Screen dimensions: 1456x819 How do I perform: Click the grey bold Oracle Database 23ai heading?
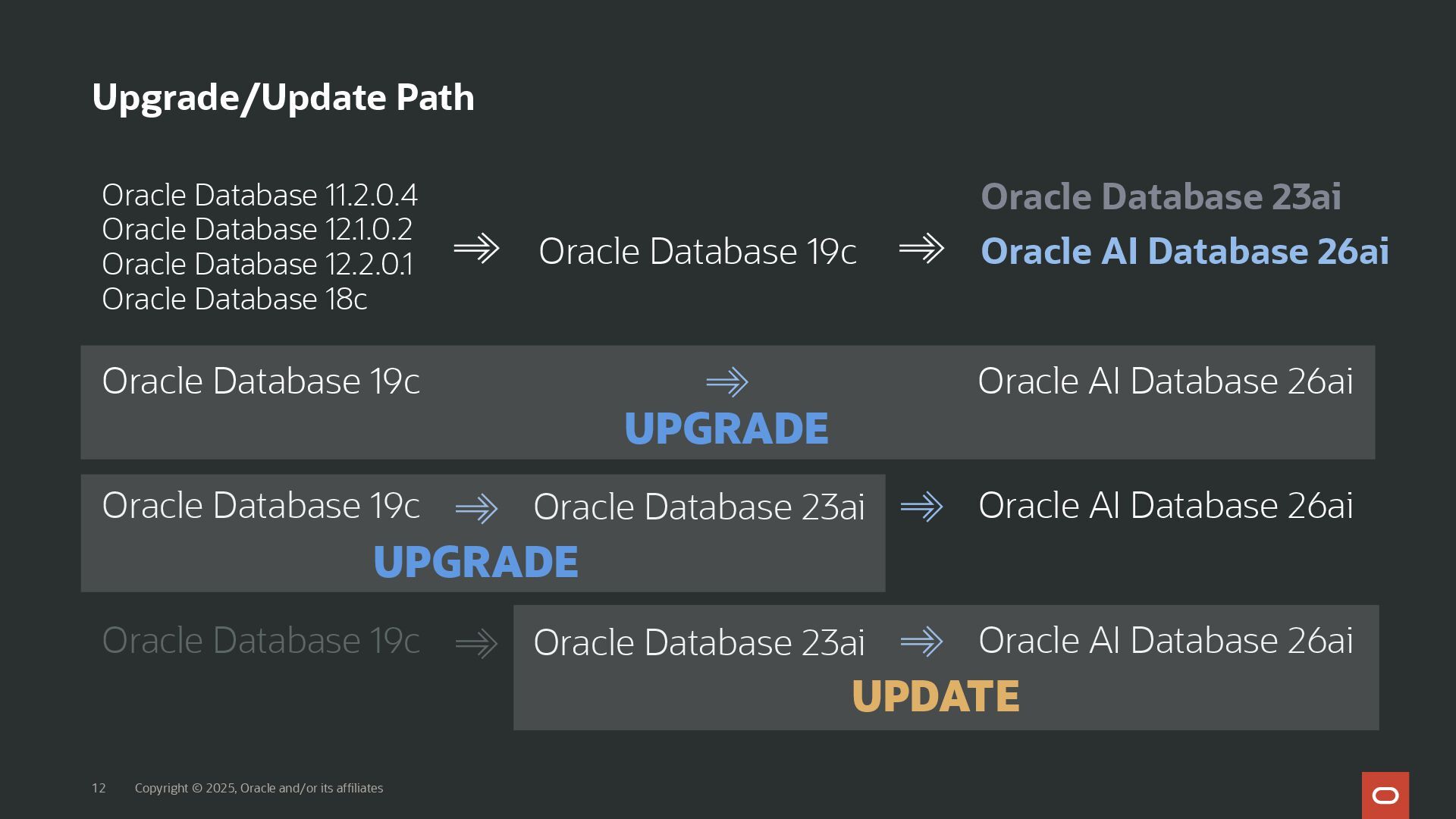[1160, 197]
